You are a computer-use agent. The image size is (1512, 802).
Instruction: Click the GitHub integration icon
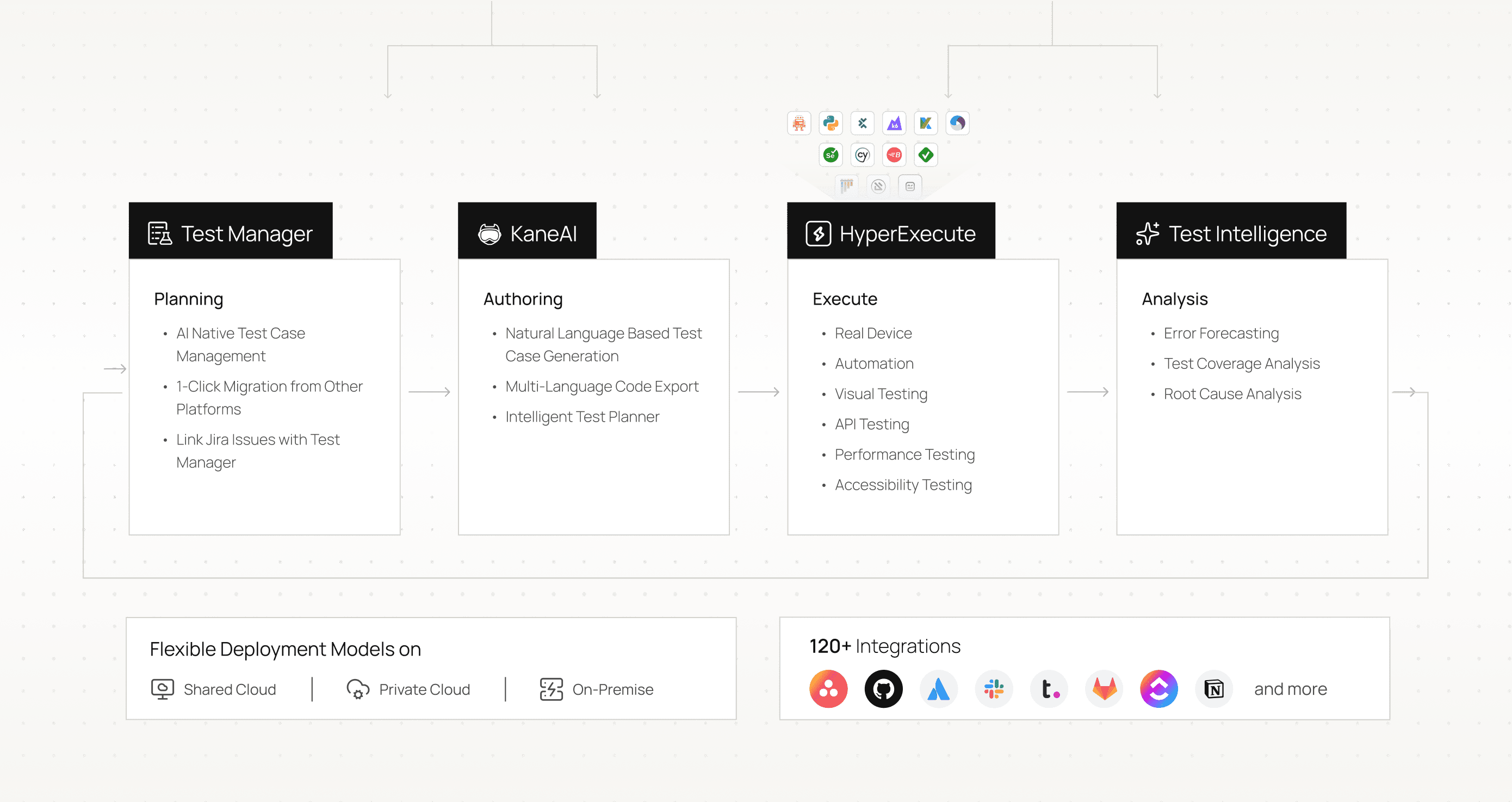coord(883,689)
